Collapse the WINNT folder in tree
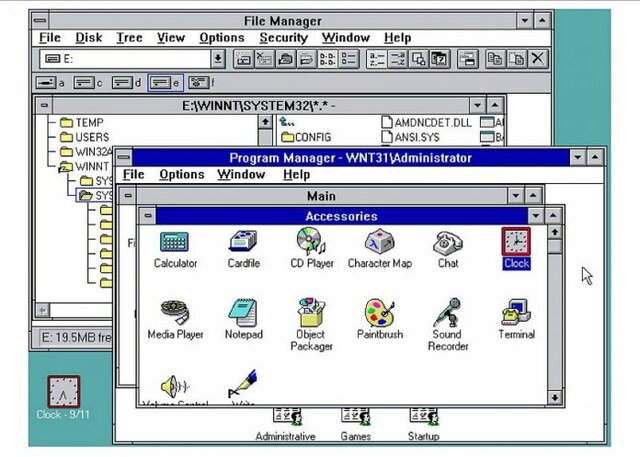This screenshot has width=640, height=457. click(x=65, y=166)
